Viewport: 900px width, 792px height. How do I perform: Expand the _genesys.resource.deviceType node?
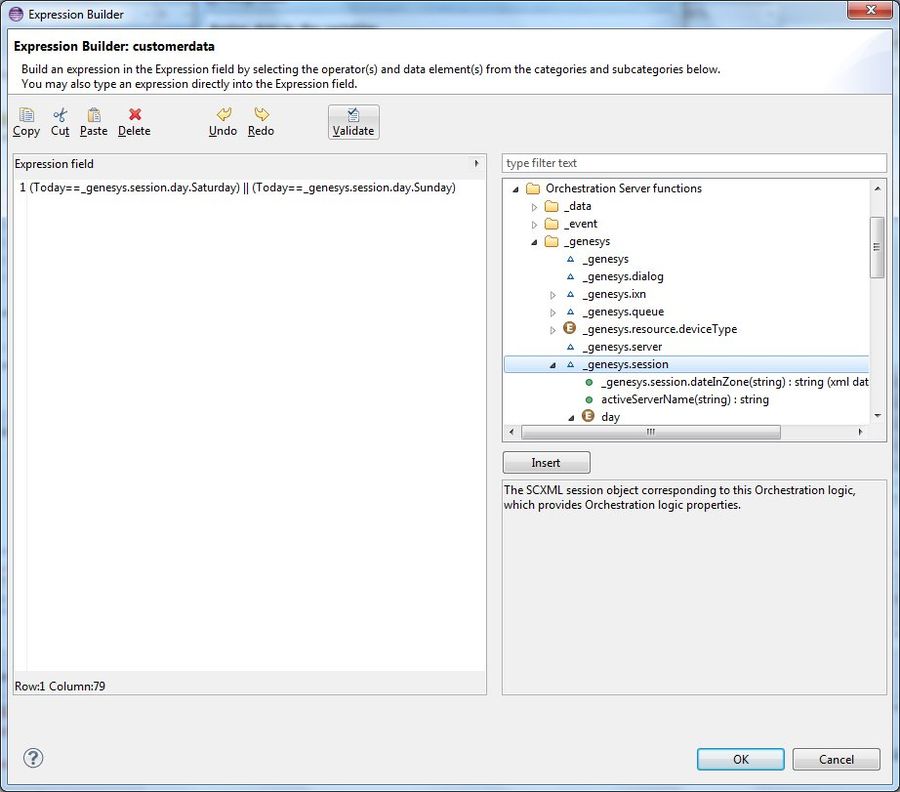click(553, 330)
